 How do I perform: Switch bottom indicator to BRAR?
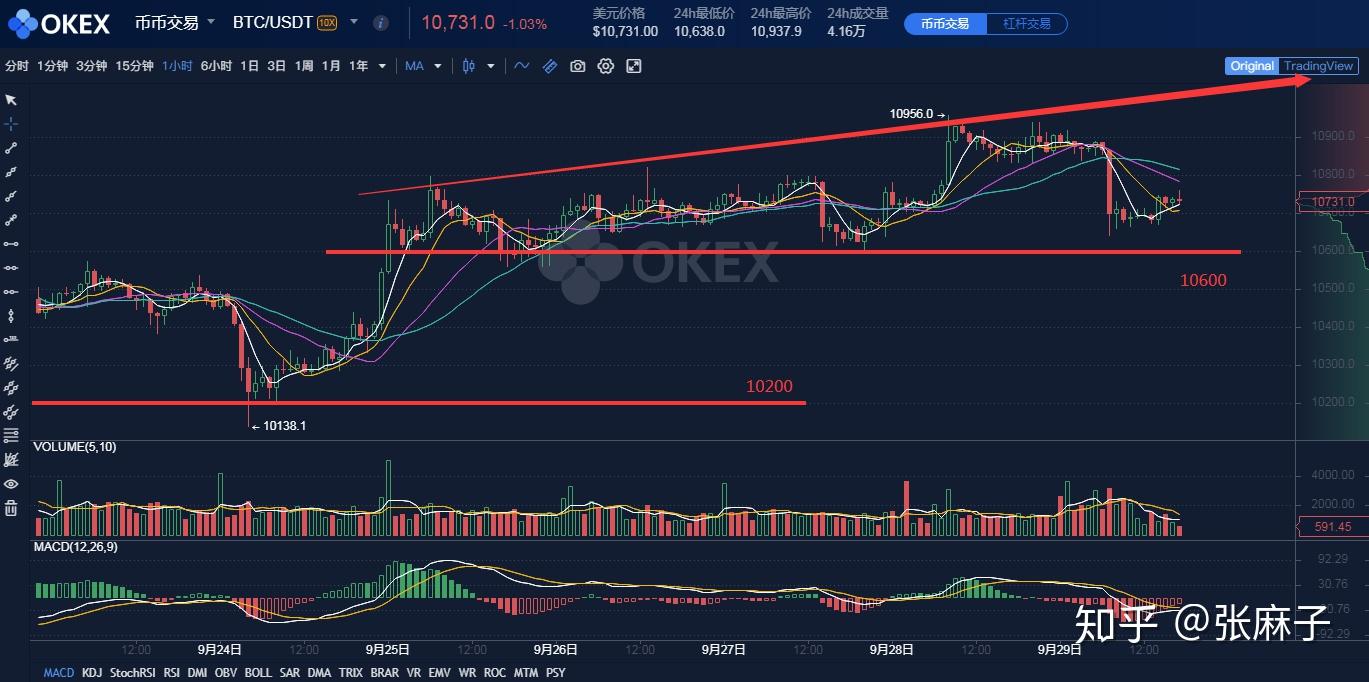click(x=384, y=673)
